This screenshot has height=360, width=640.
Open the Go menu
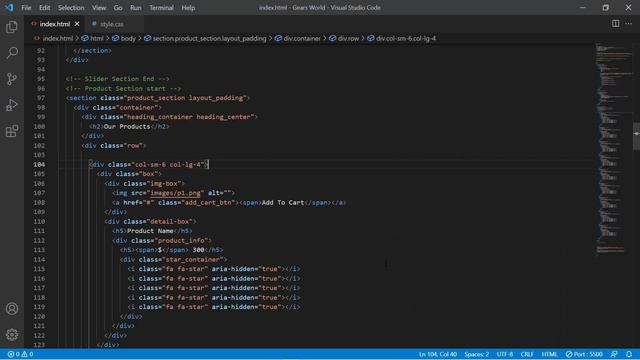point(118,8)
